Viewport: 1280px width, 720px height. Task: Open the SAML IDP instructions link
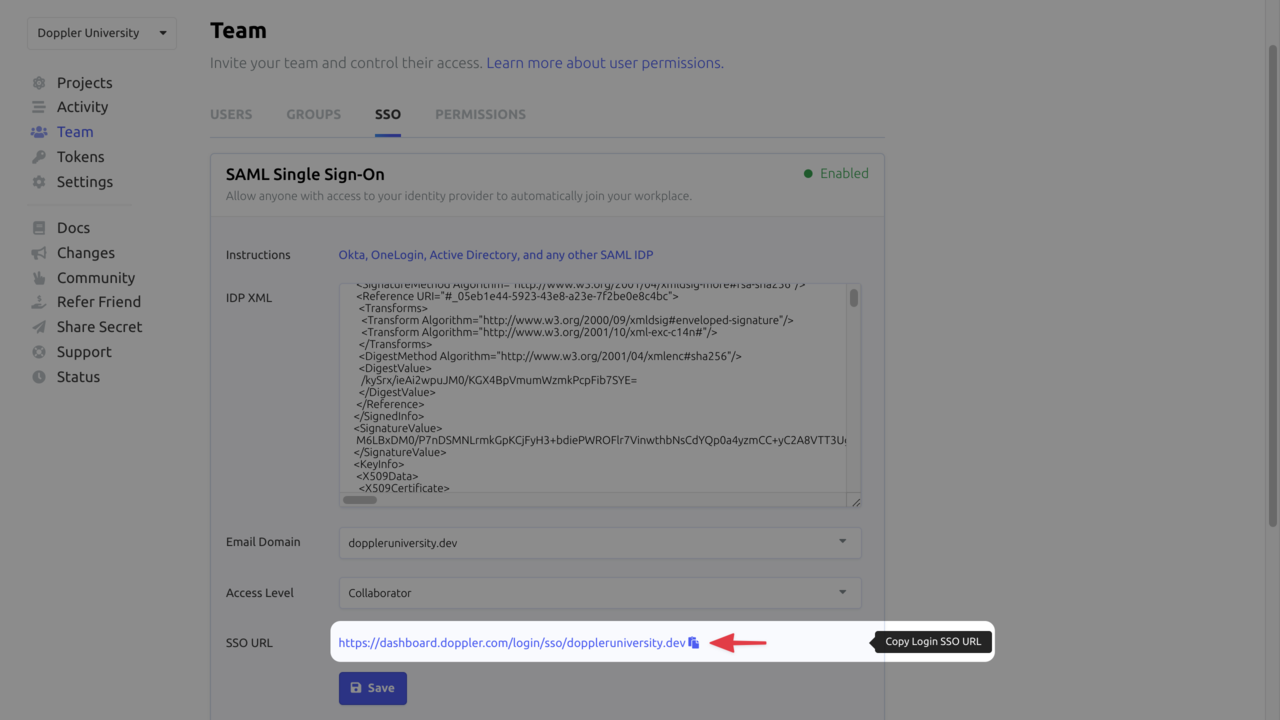pos(496,255)
